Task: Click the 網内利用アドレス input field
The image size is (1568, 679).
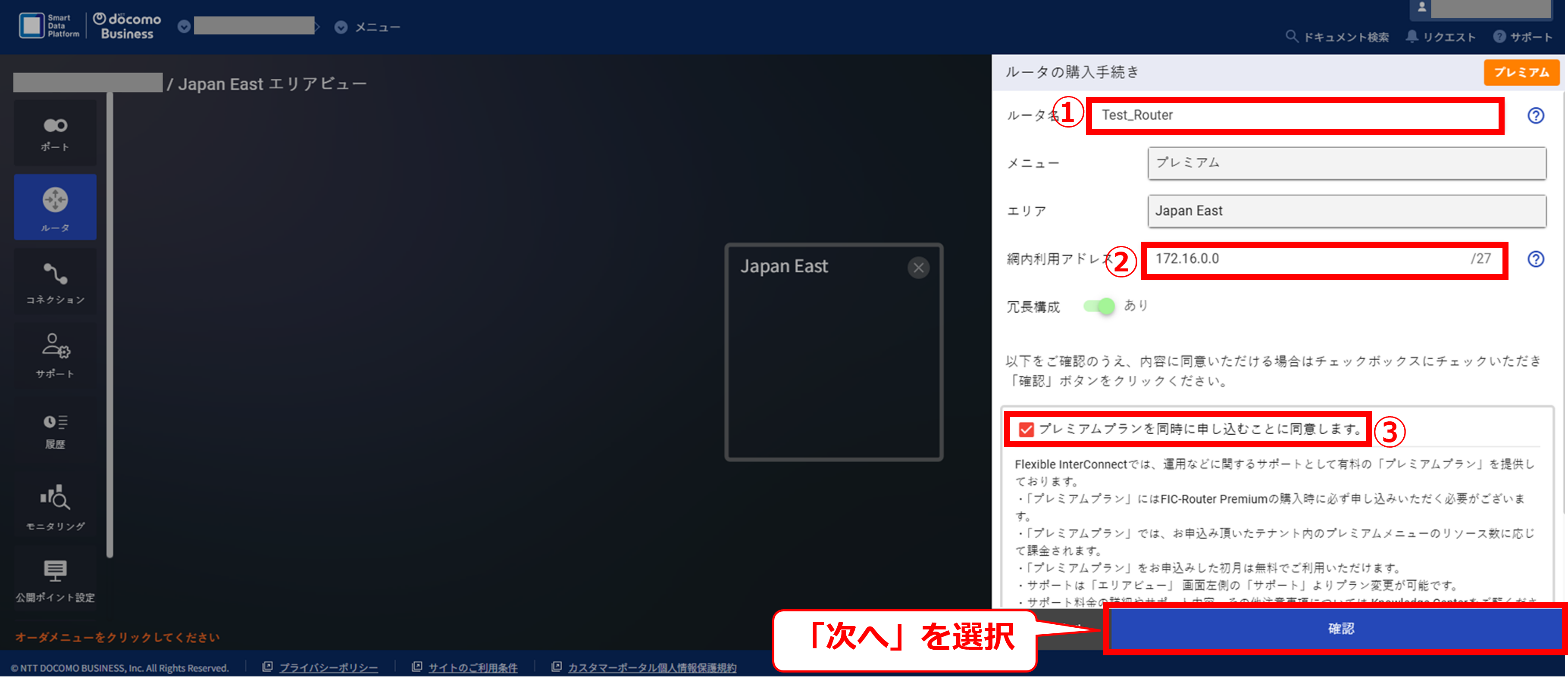Action: click(1309, 259)
